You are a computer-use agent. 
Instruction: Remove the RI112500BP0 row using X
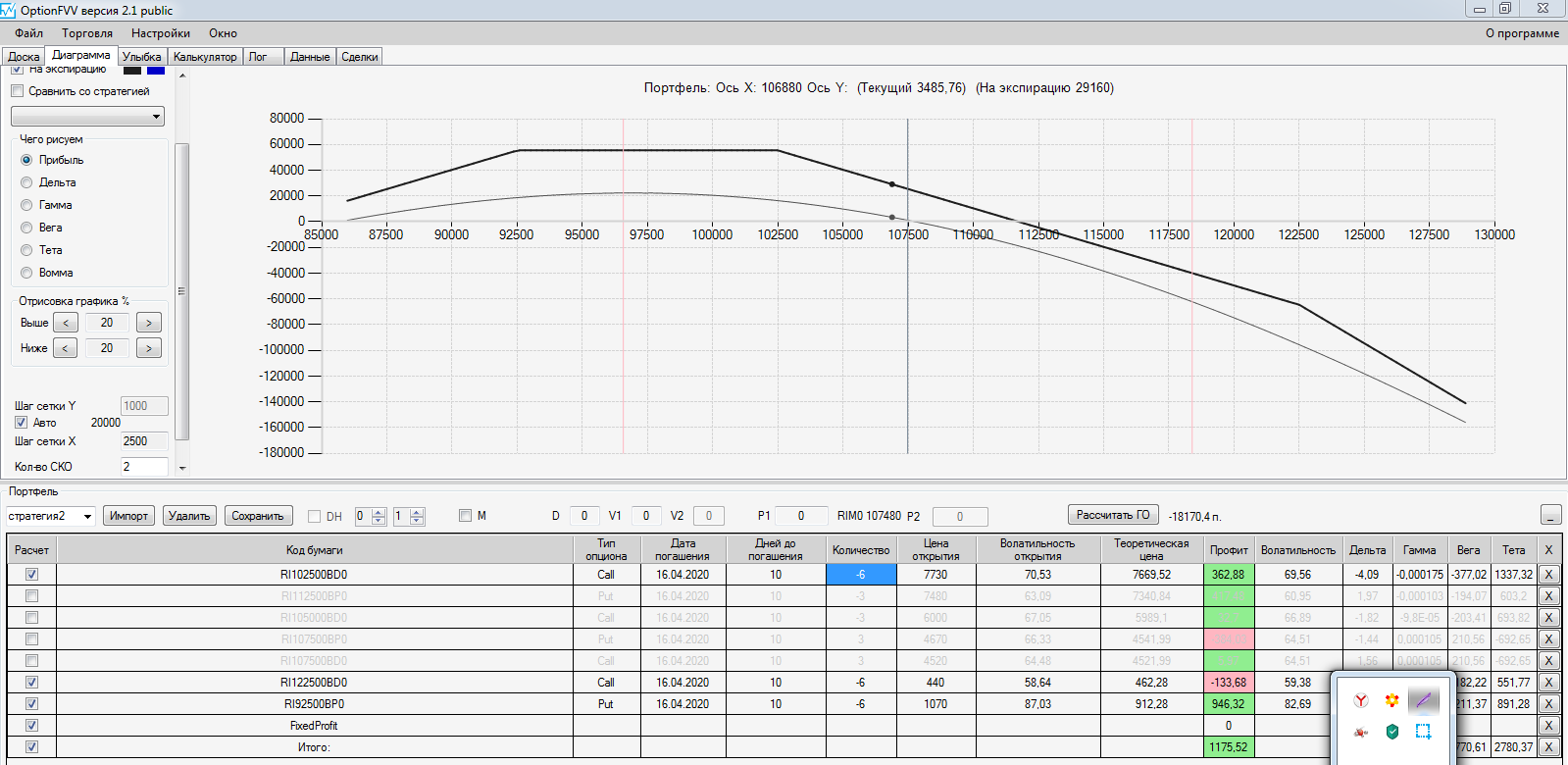(x=1548, y=596)
